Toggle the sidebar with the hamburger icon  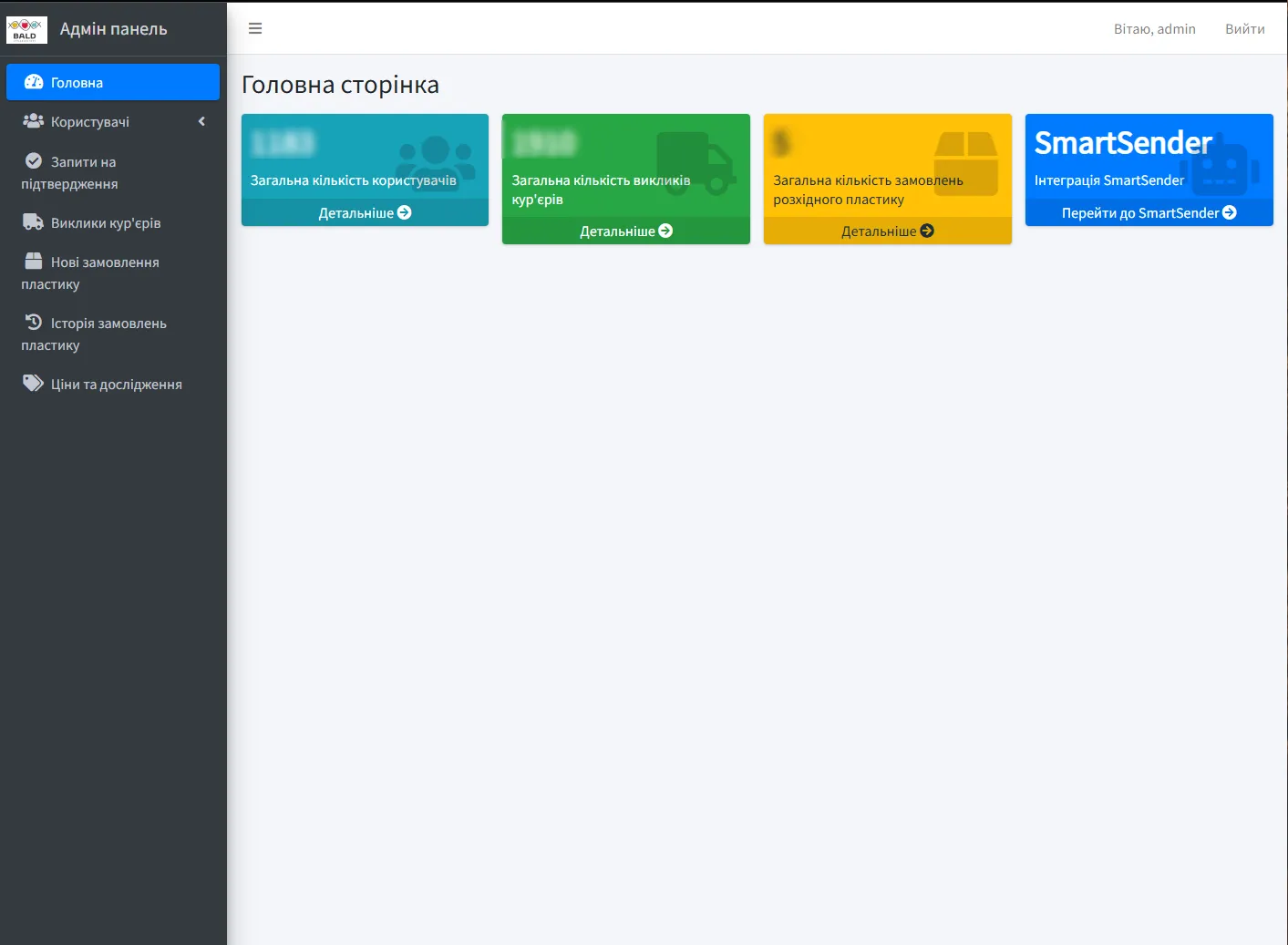[x=255, y=28]
